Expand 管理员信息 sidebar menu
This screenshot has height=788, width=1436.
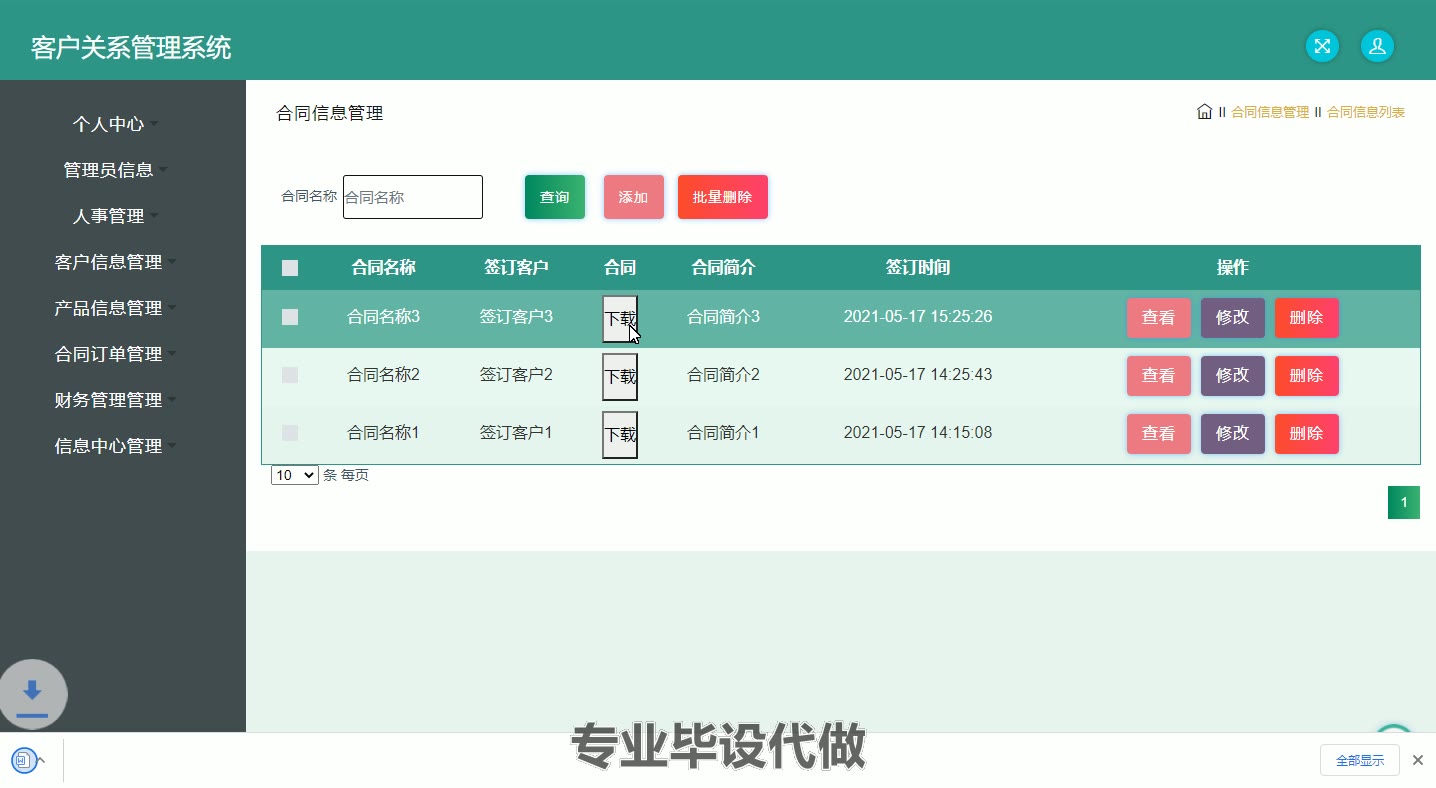[115, 170]
